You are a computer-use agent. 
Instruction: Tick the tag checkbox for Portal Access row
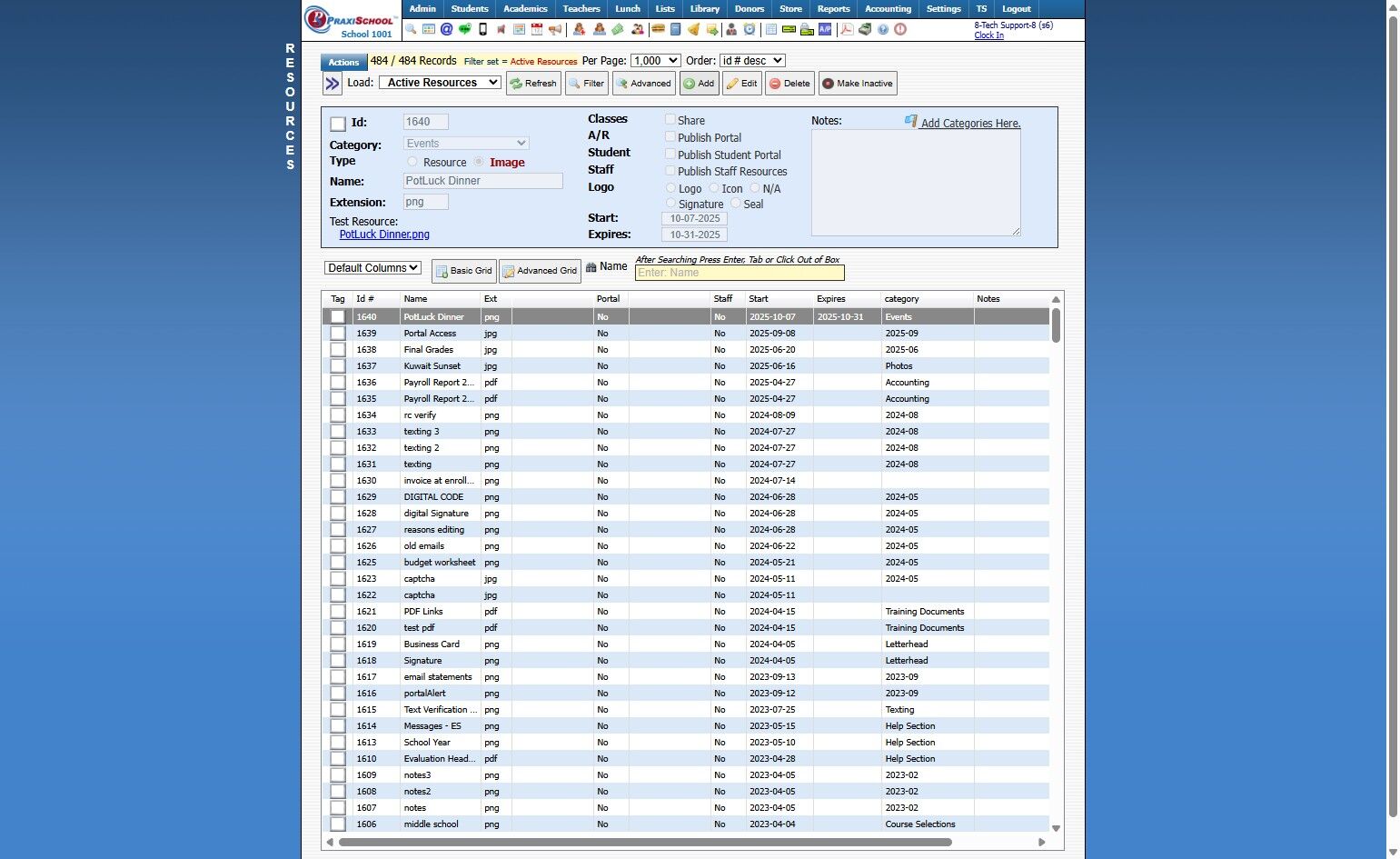[x=337, y=334]
